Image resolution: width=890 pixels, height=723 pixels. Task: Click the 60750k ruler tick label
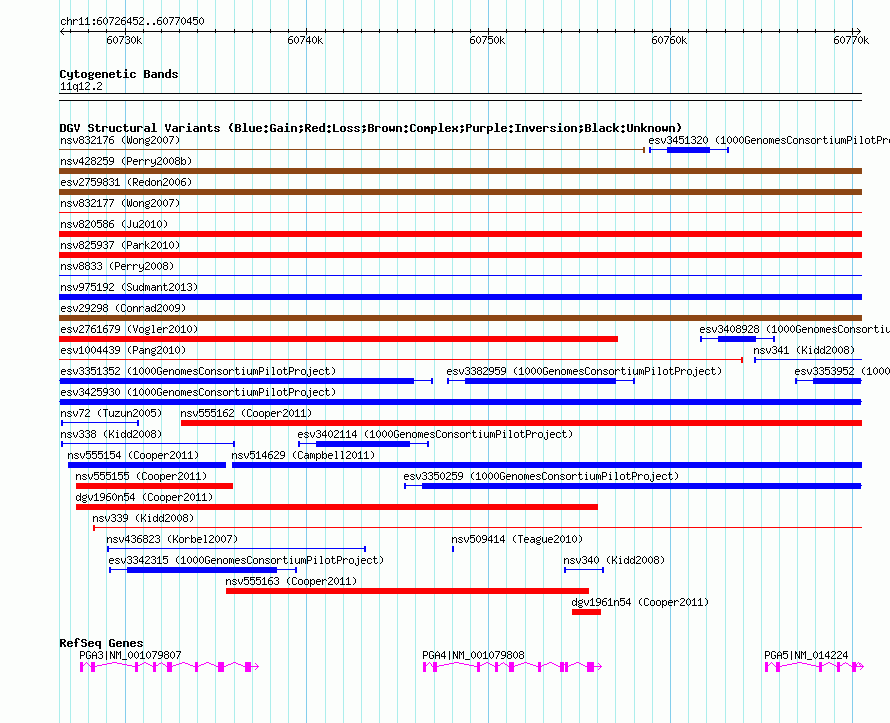pyautogui.click(x=487, y=40)
